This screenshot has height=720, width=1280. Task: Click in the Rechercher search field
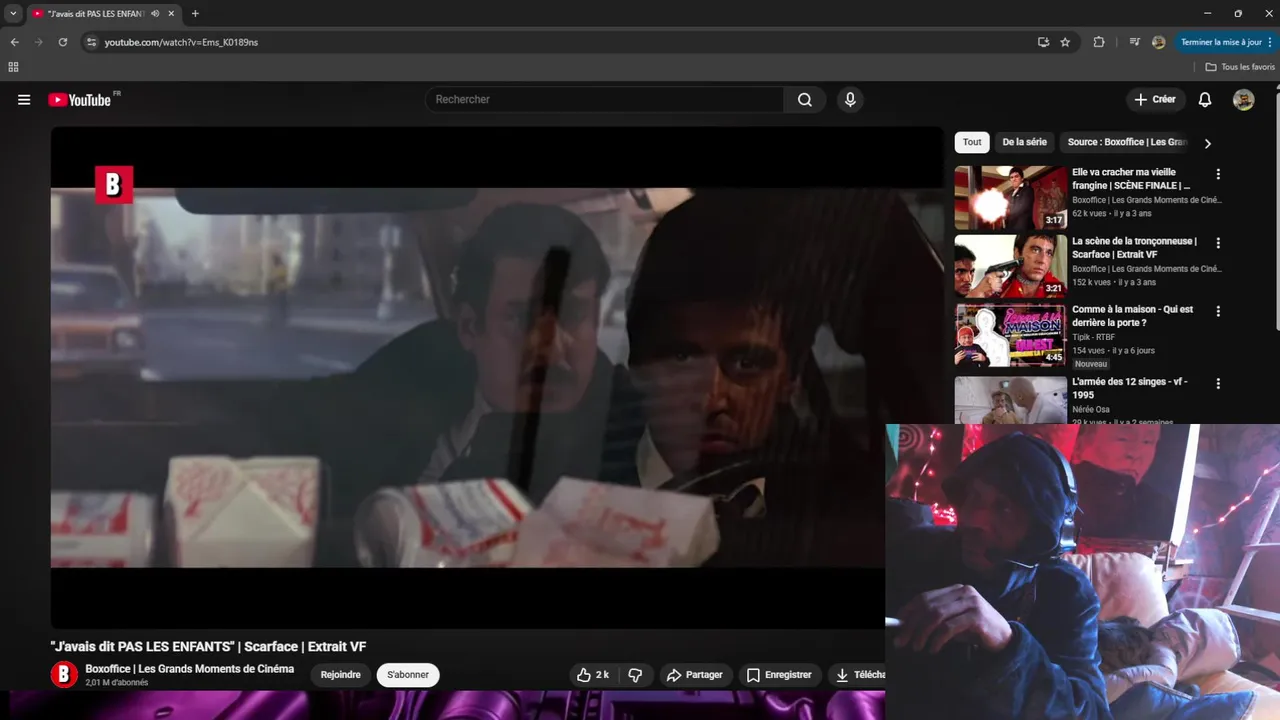[605, 100]
